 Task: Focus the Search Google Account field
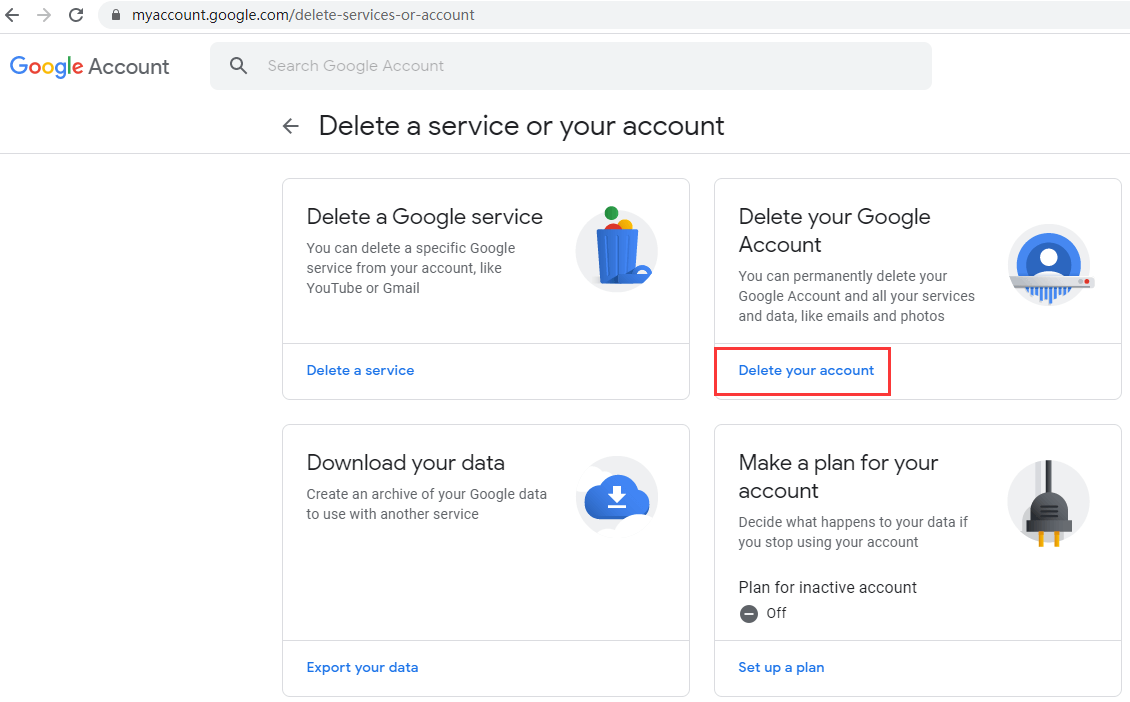coord(571,66)
